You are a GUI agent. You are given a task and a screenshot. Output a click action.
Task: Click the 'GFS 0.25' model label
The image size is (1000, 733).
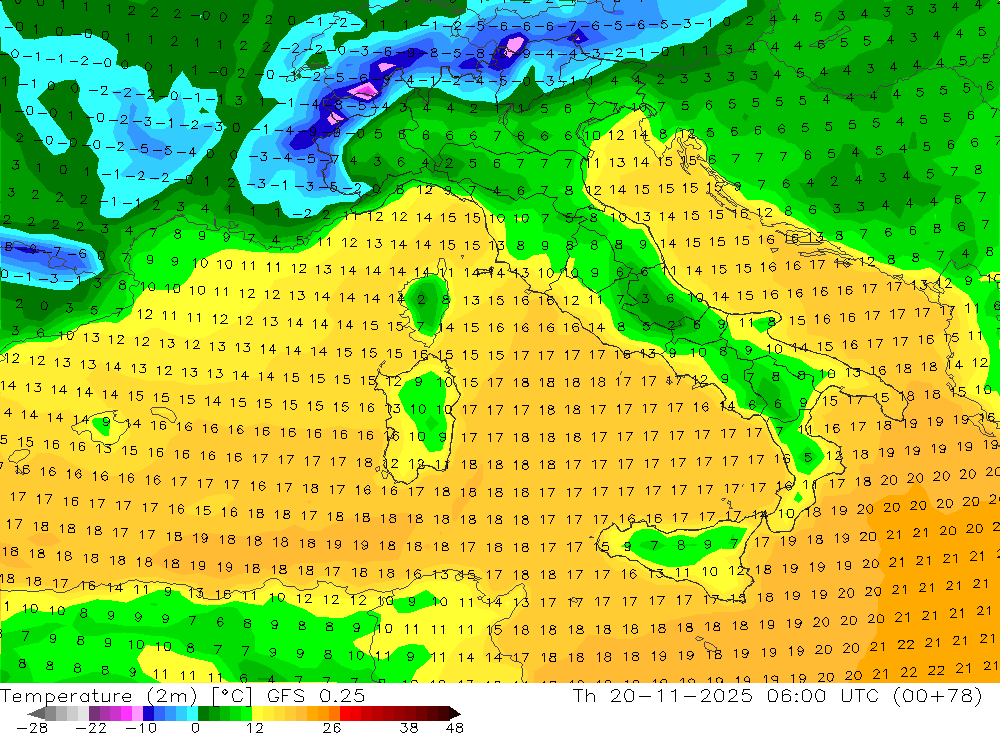click(316, 695)
